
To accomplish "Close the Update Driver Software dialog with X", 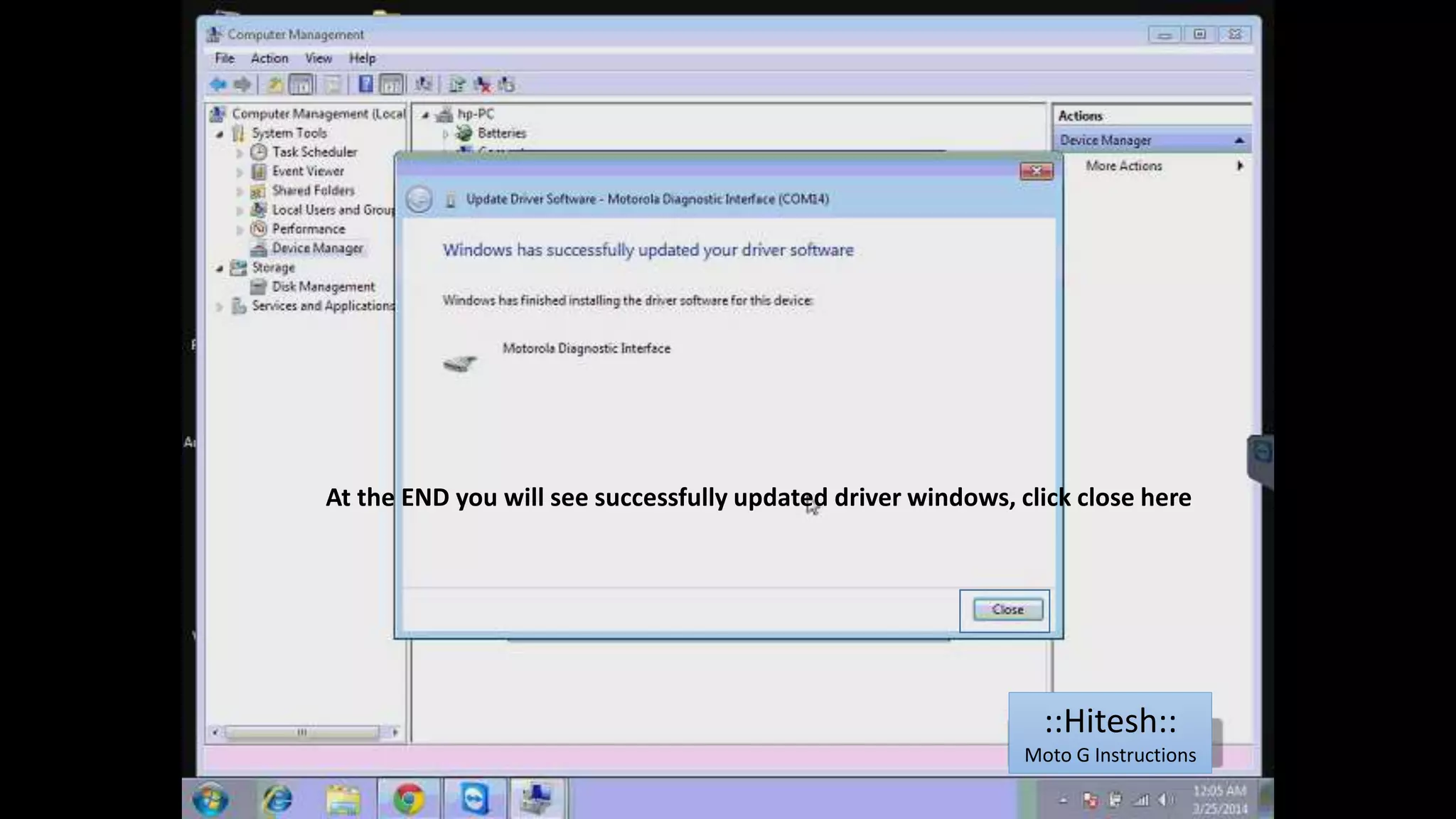I will 1036,171.
